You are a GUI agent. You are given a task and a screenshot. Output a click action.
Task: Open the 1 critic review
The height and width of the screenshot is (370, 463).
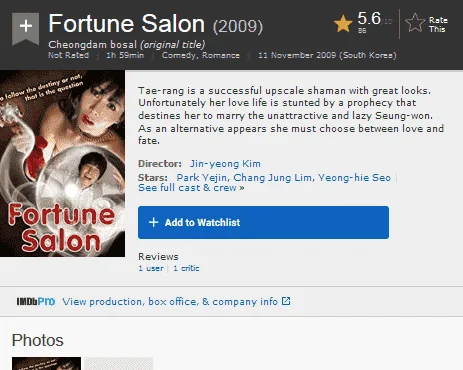[x=186, y=268]
